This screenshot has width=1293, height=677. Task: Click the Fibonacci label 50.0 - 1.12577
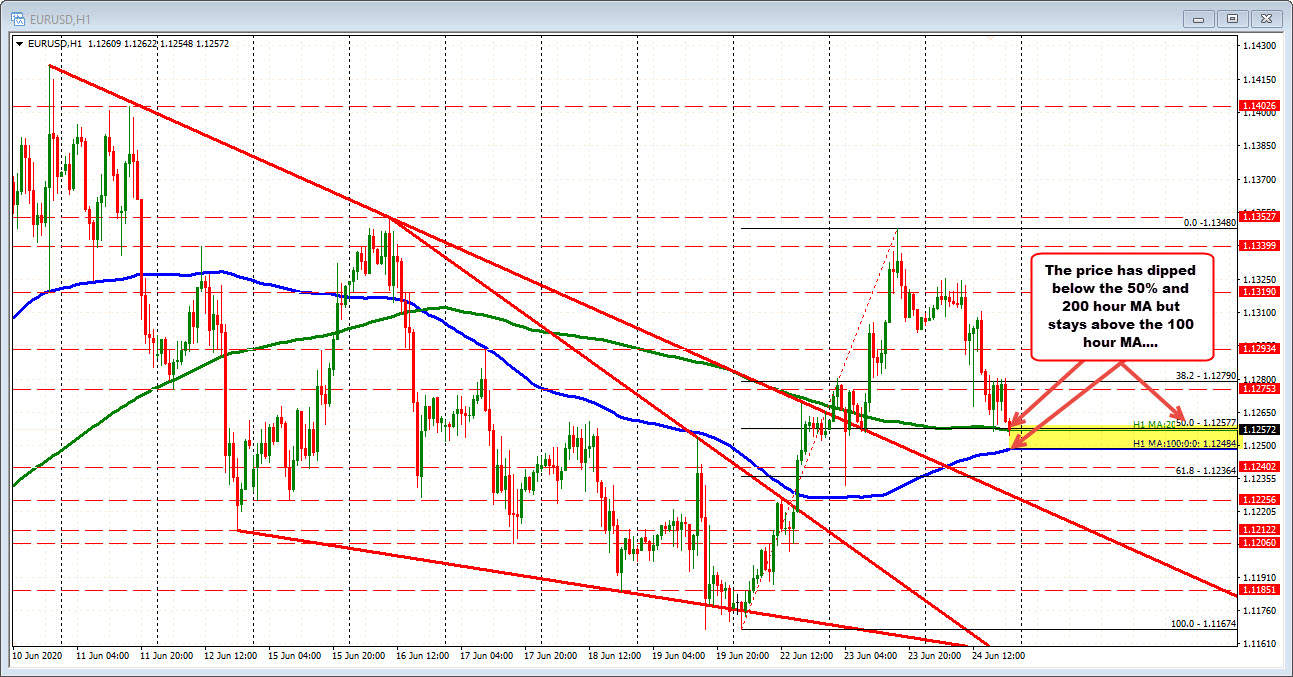(1204, 424)
